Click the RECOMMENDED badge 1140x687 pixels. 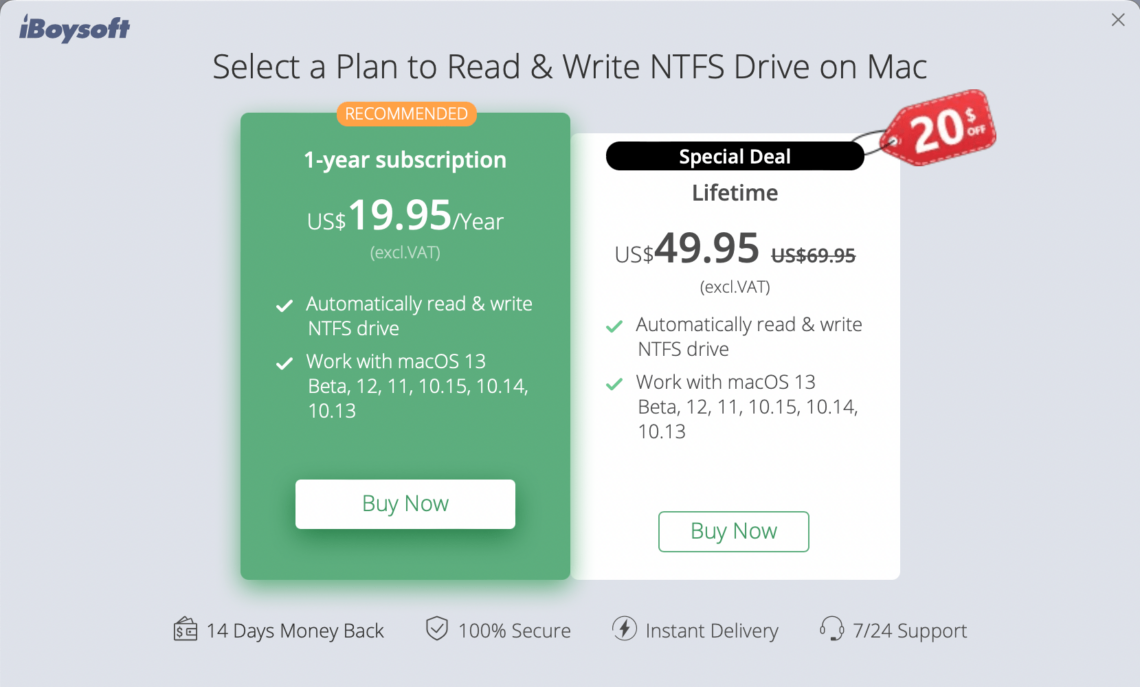click(406, 113)
